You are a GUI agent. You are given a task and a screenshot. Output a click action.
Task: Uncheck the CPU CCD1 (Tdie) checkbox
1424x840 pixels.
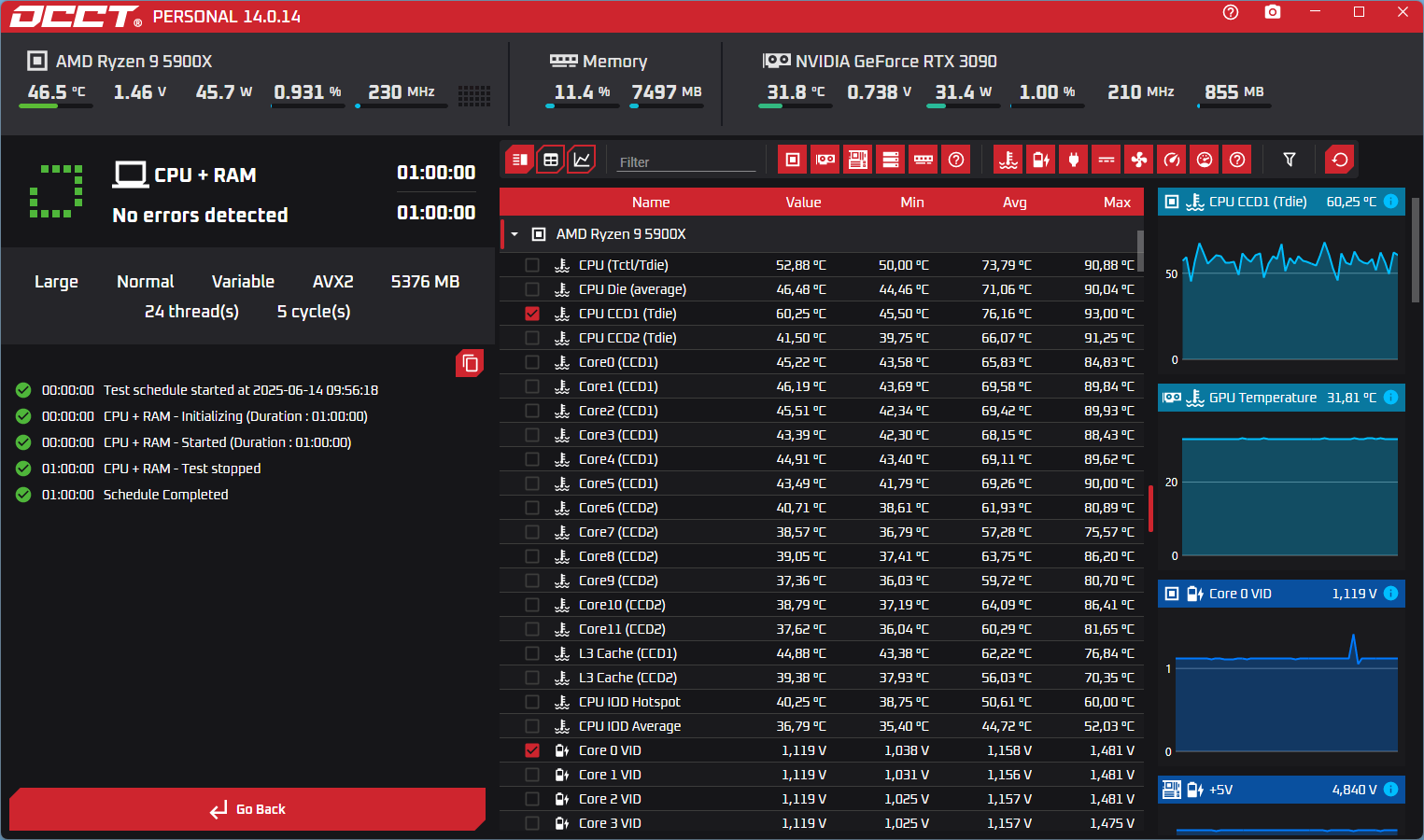pyautogui.click(x=532, y=314)
